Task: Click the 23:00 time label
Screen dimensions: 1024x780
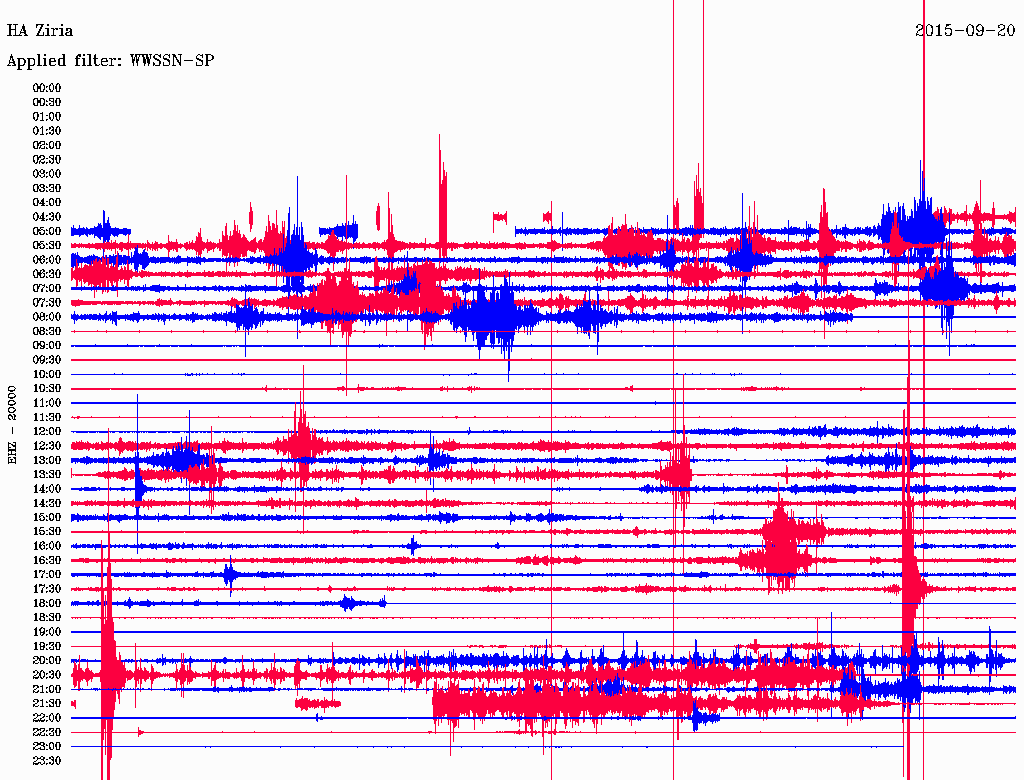Action: (47, 747)
